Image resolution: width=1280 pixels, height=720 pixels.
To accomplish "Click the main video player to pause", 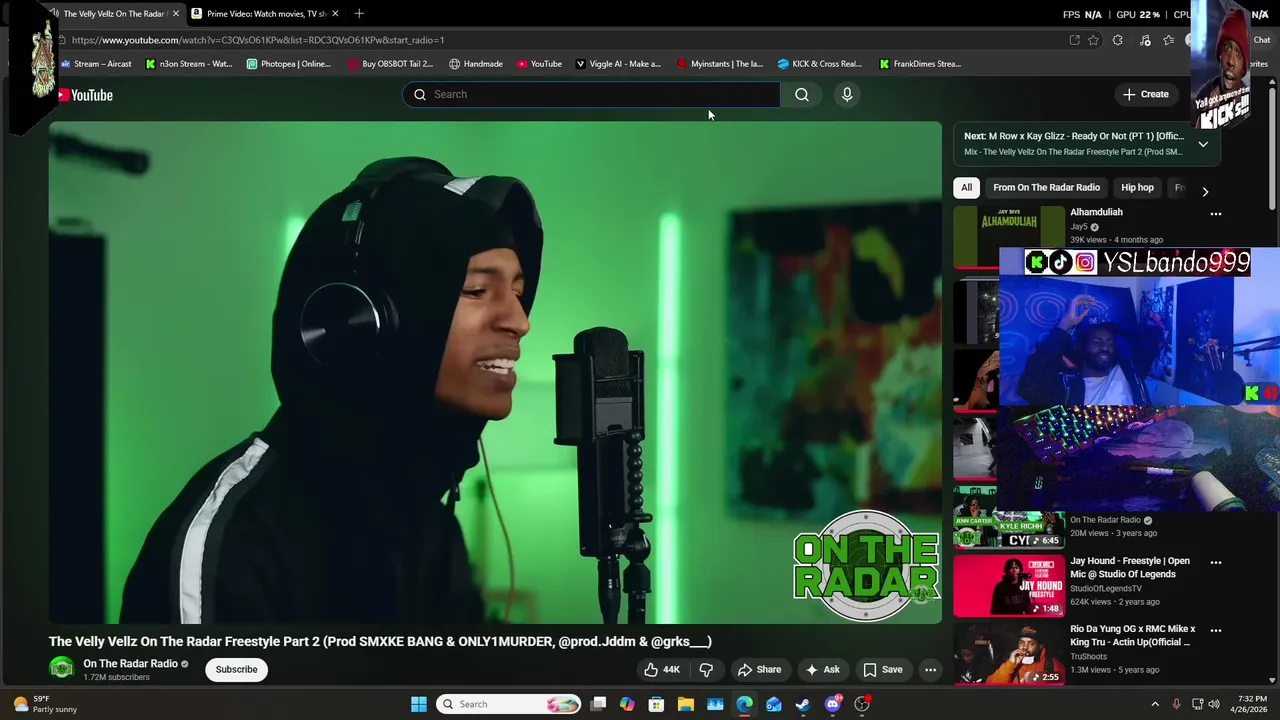I will pos(495,372).
